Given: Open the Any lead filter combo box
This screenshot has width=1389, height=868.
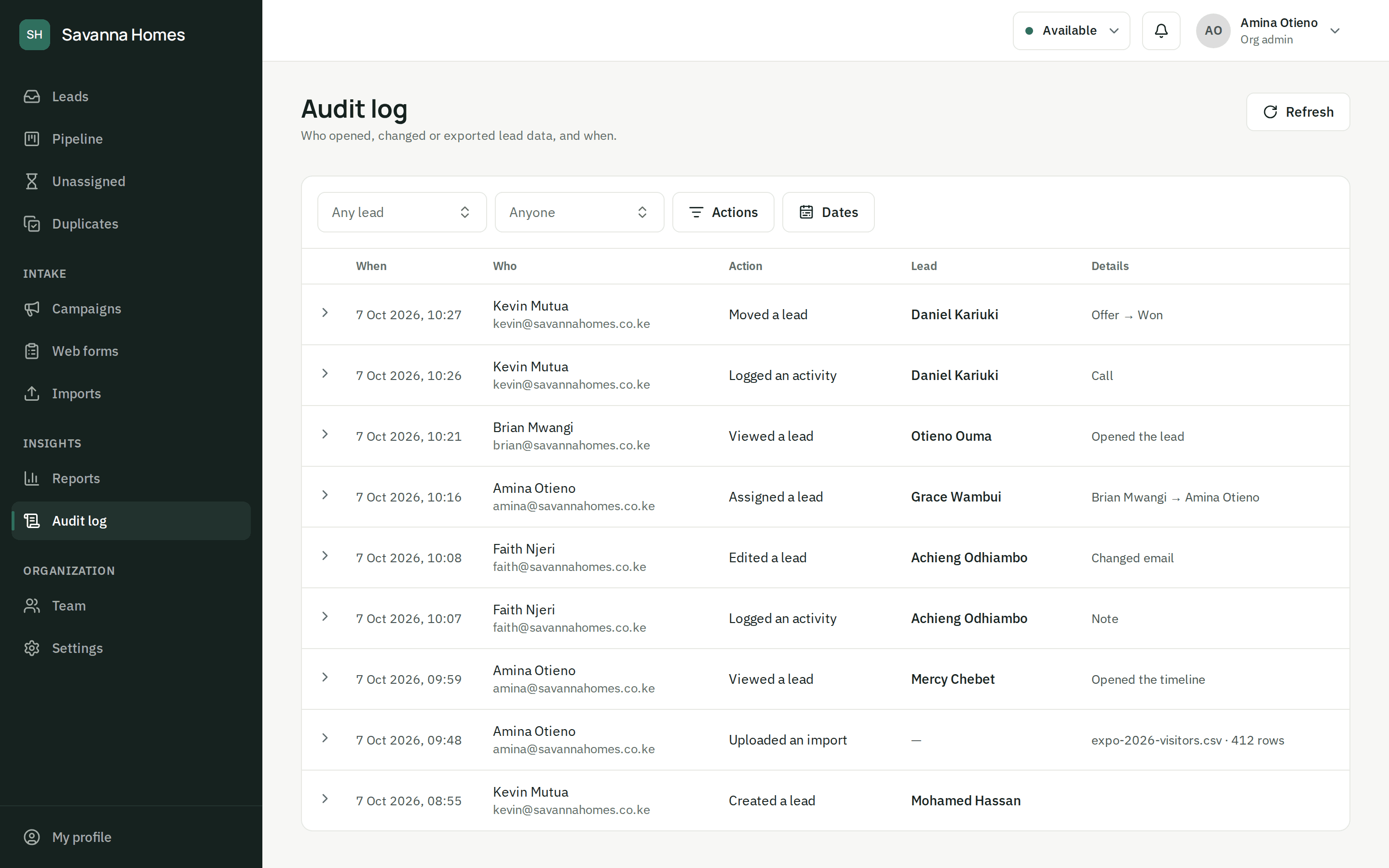Looking at the screenshot, I should (x=402, y=212).
